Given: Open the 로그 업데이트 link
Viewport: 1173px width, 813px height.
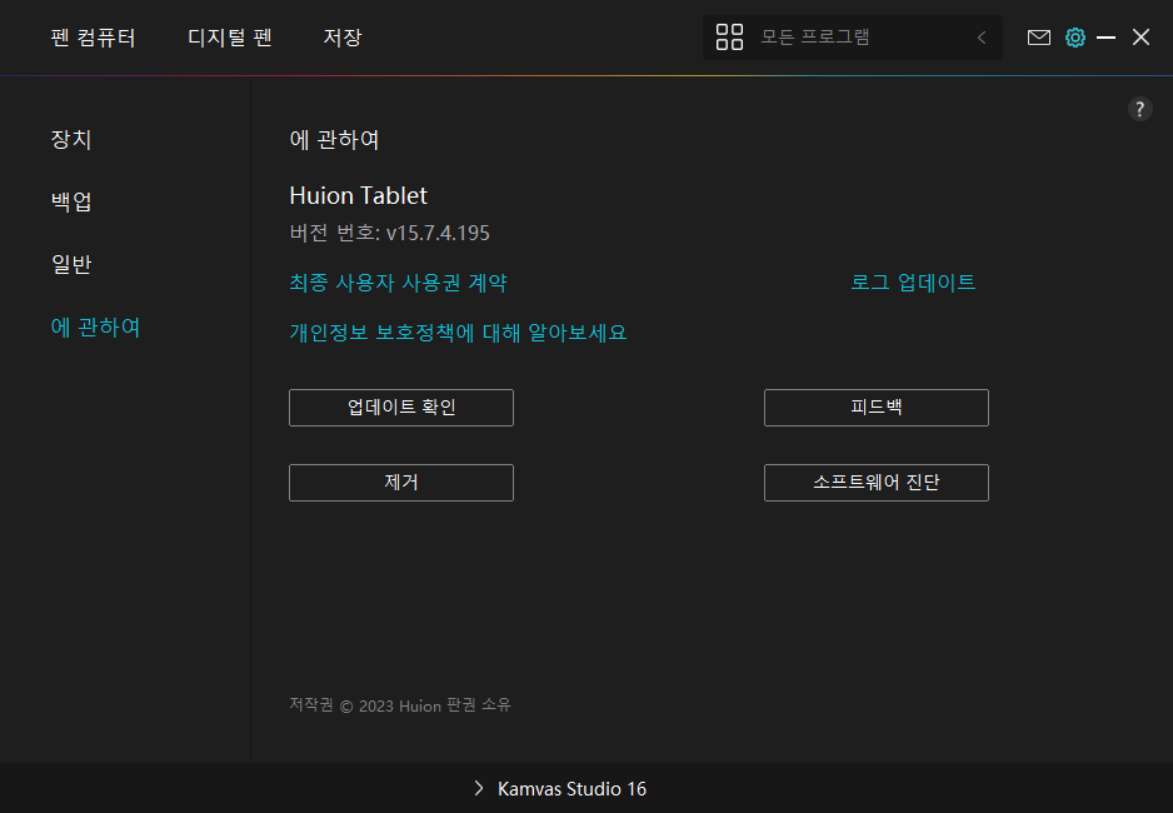Looking at the screenshot, I should point(913,282).
